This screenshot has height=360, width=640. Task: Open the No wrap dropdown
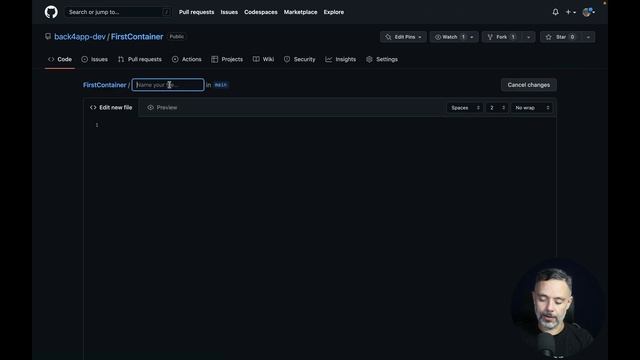click(532, 108)
